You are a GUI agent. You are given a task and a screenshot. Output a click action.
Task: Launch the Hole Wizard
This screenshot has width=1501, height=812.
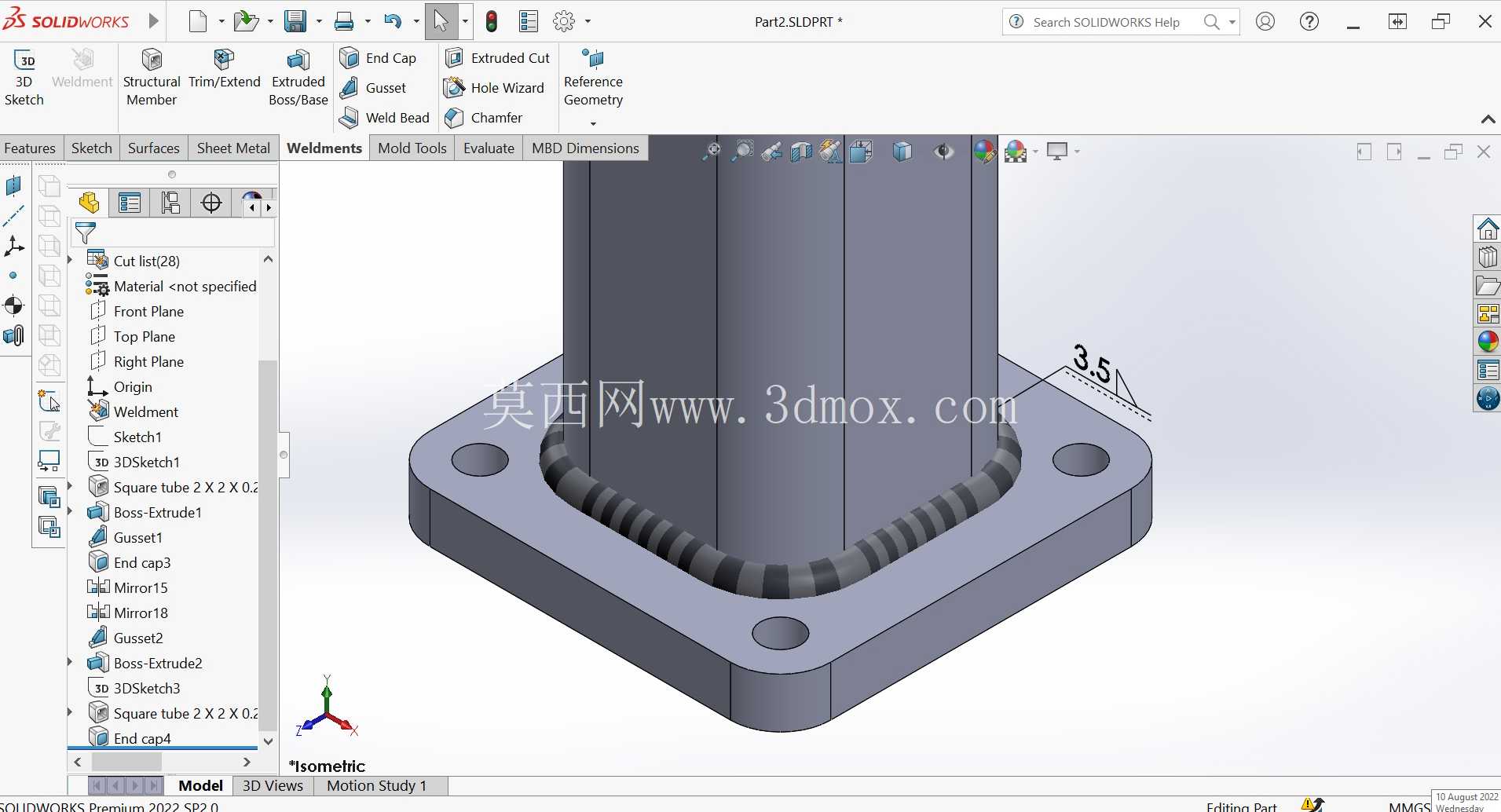tap(495, 88)
